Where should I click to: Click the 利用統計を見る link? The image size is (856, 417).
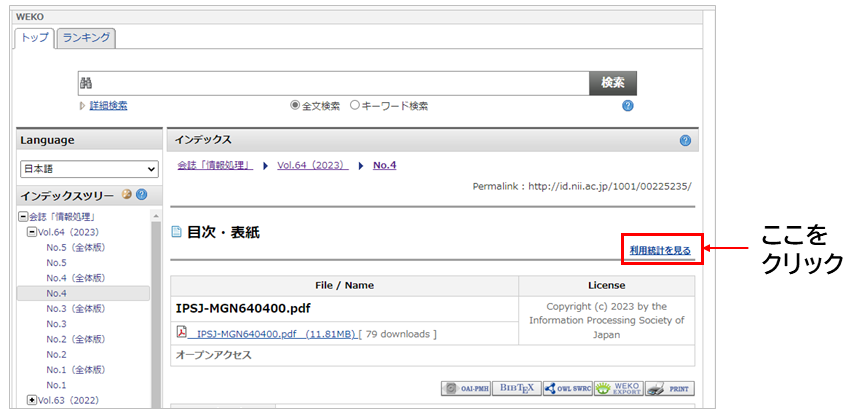[x=660, y=249]
